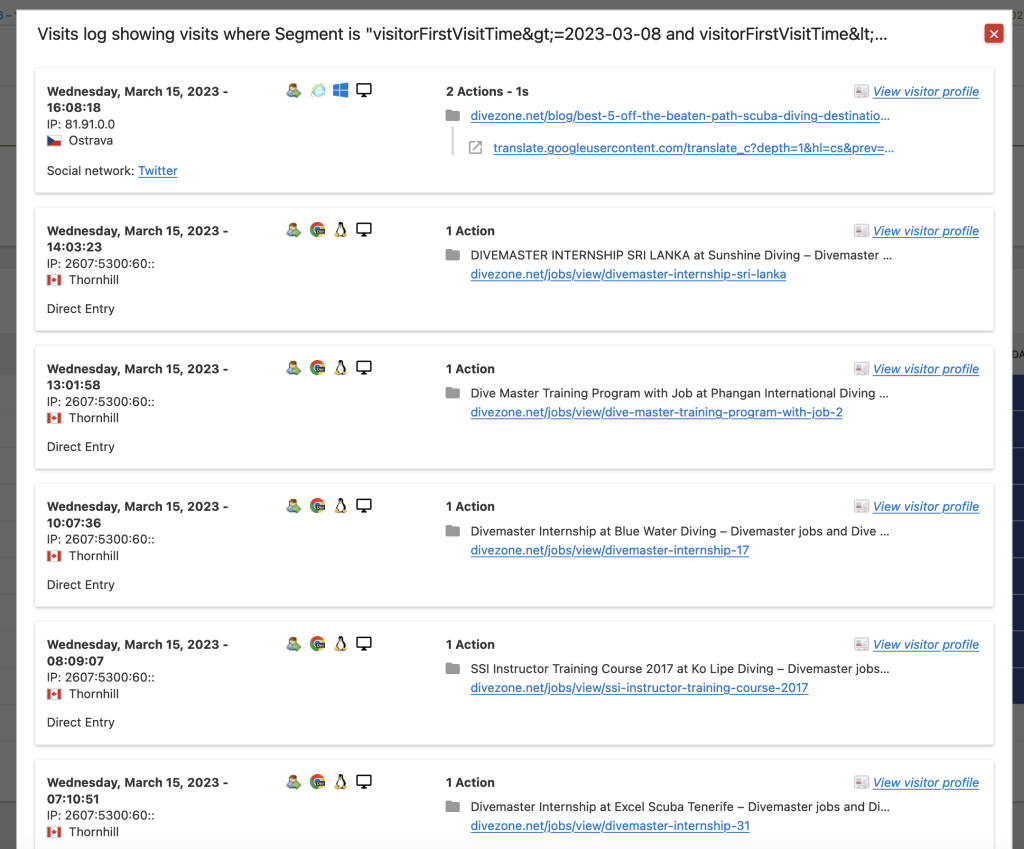Open the ssi-instructor-training-course-2017 link
The image size is (1024, 849).
(x=639, y=688)
